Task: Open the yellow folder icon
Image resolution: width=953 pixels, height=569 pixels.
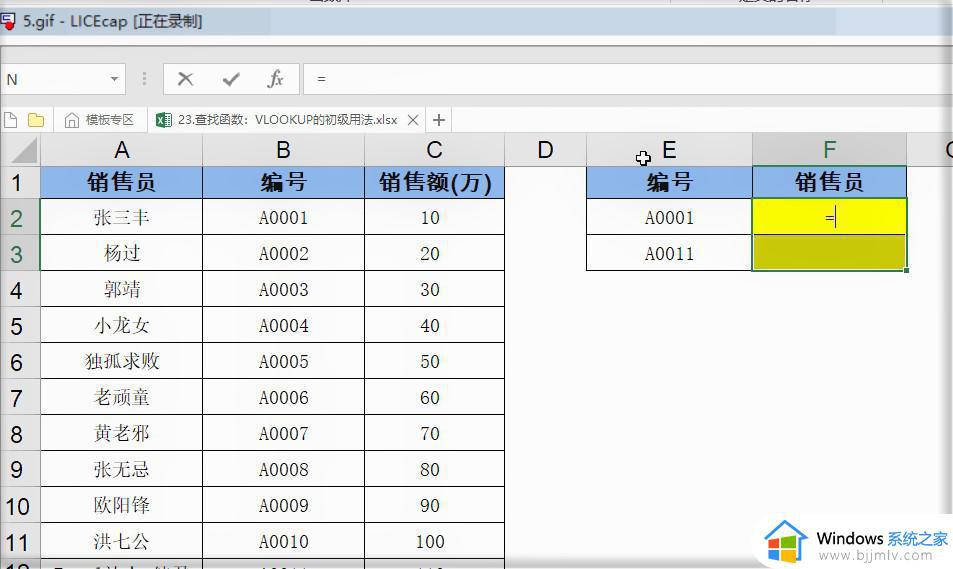Action: tap(36, 120)
